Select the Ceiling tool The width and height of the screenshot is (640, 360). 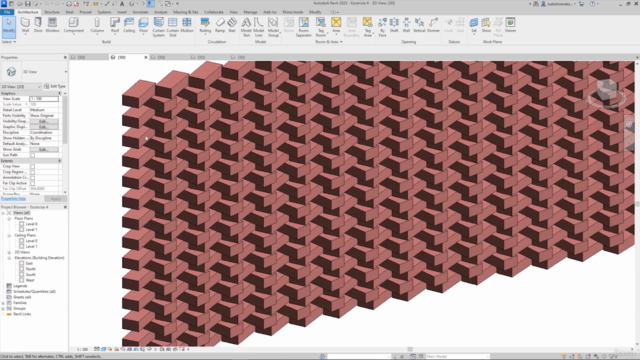129,25
